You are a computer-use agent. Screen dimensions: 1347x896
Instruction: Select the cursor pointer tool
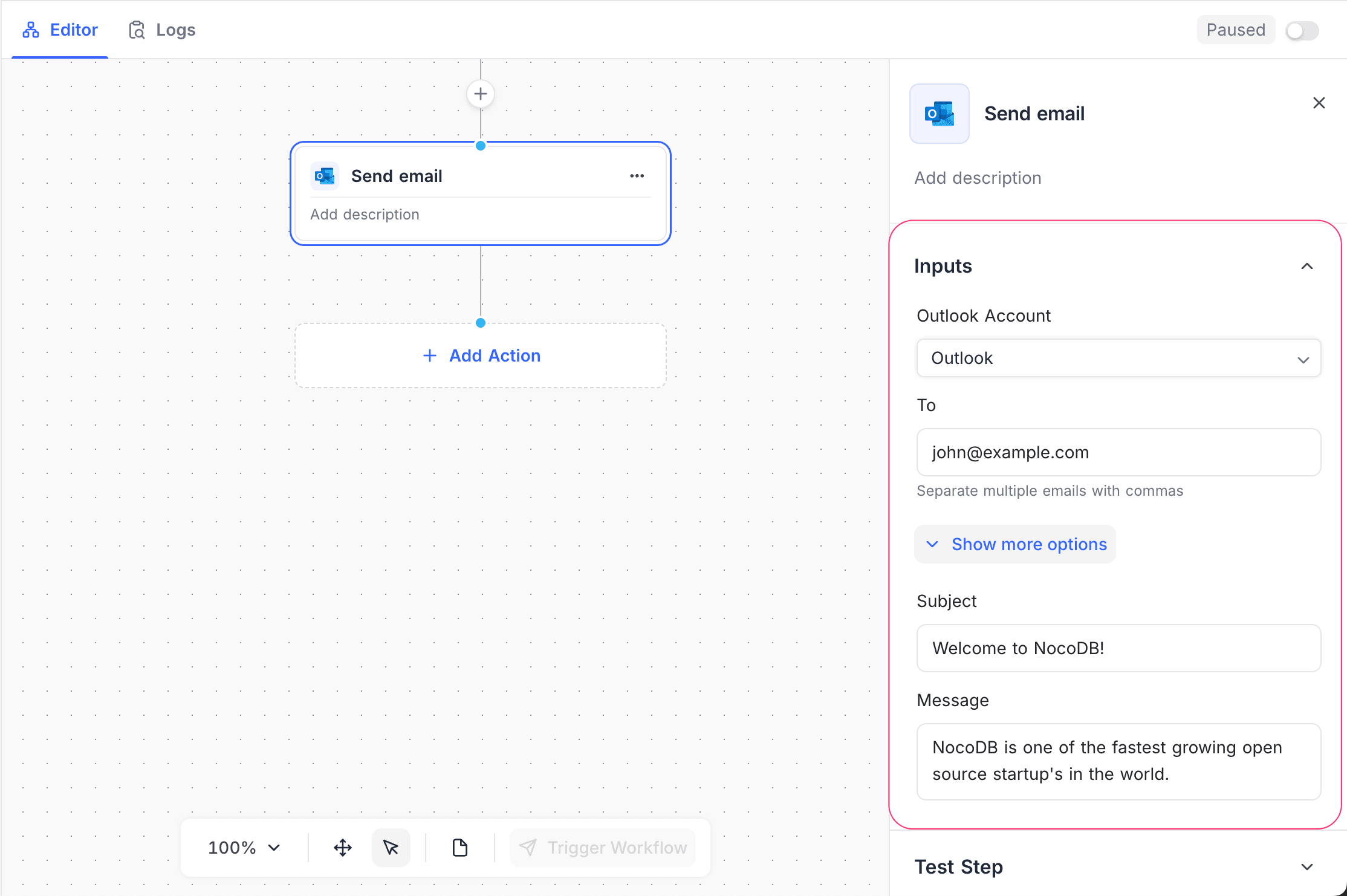coord(391,847)
